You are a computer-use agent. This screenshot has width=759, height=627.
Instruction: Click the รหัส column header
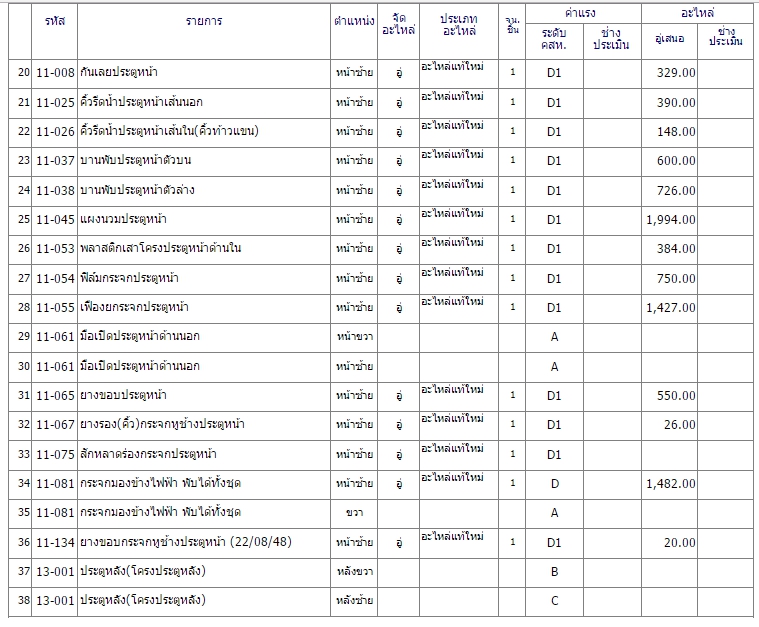[x=55, y=21]
